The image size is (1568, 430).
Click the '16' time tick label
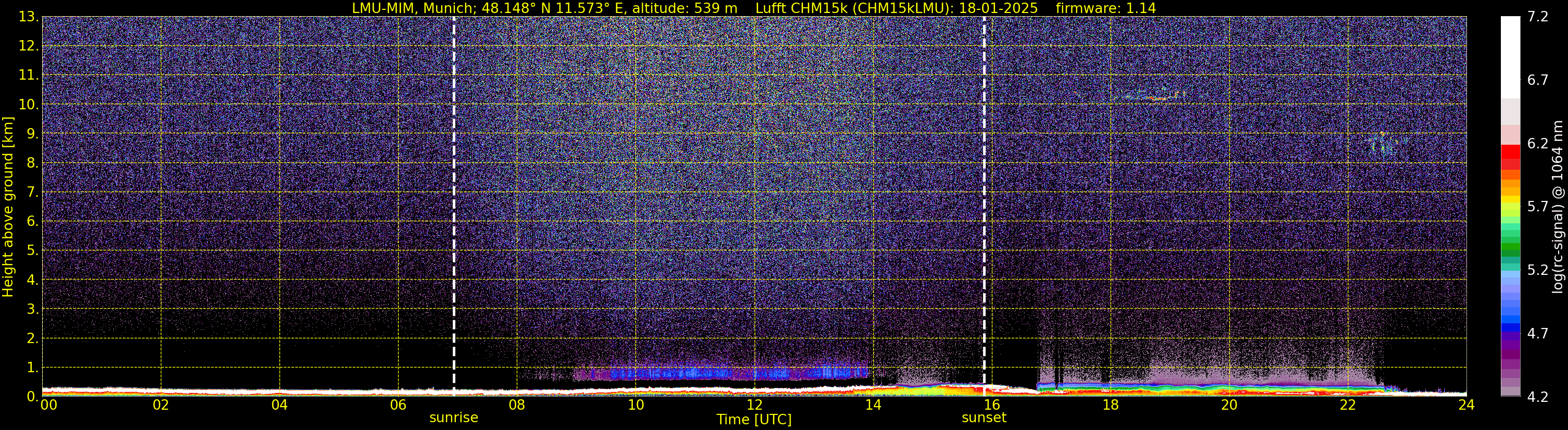[x=991, y=405]
